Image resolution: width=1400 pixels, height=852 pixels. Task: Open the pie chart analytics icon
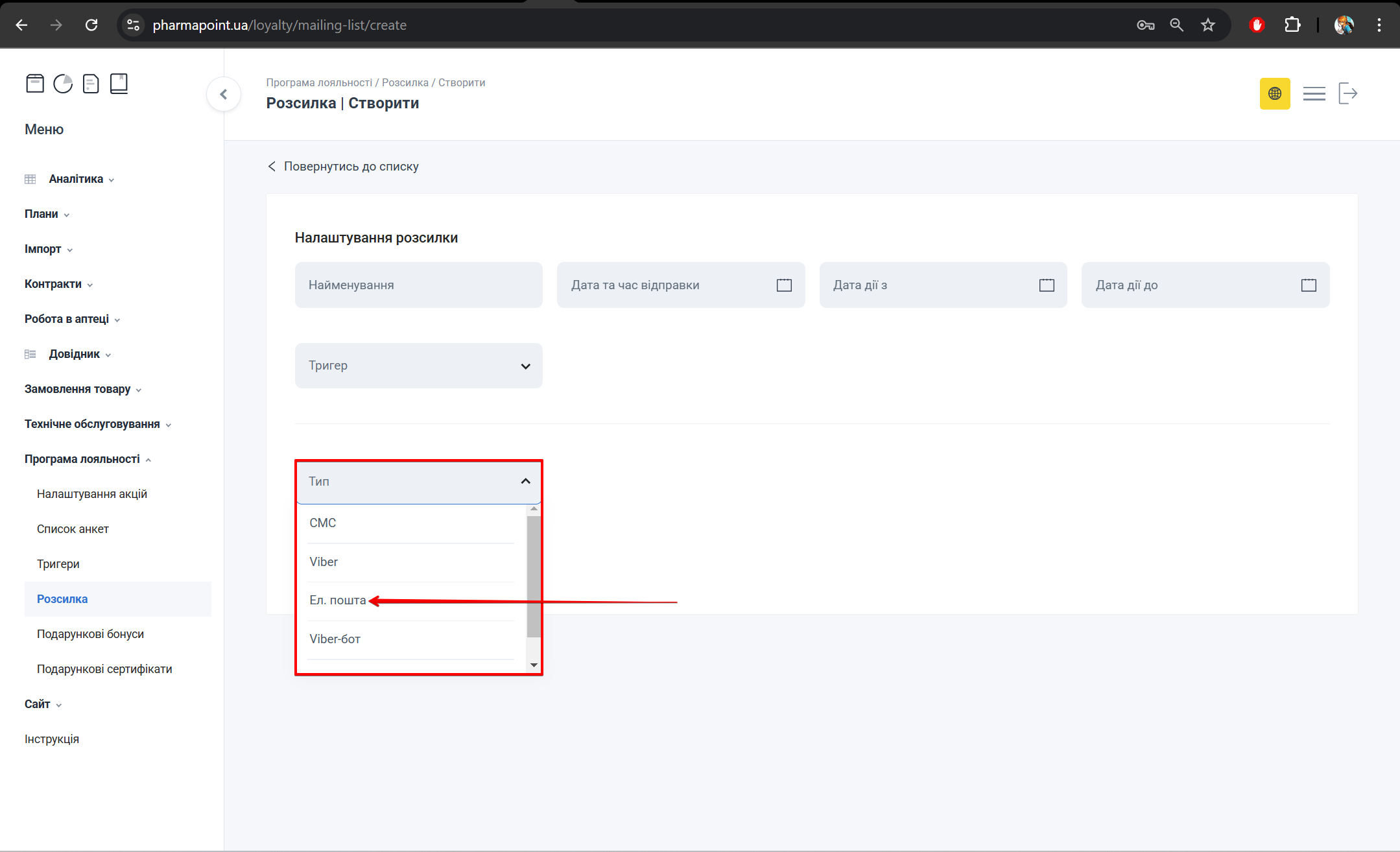click(63, 84)
